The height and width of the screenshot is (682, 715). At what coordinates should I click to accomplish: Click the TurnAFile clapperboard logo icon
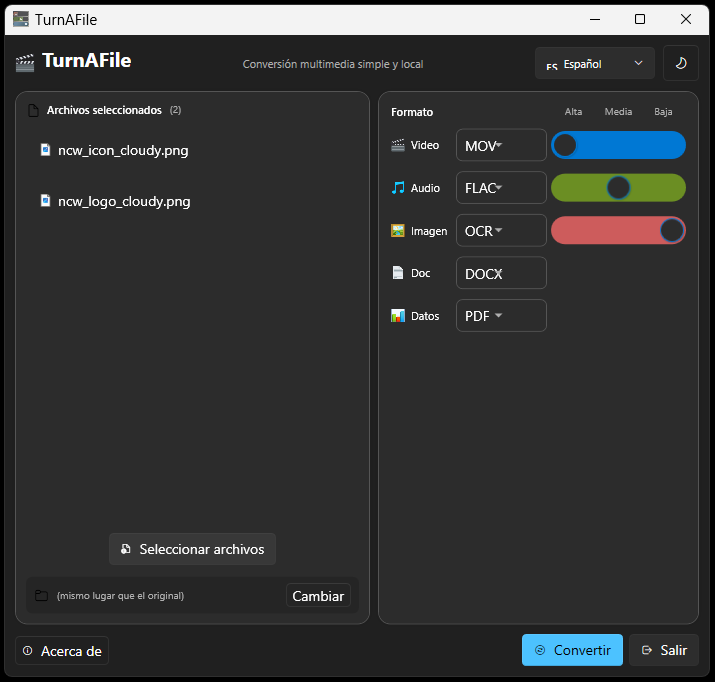coord(25,63)
